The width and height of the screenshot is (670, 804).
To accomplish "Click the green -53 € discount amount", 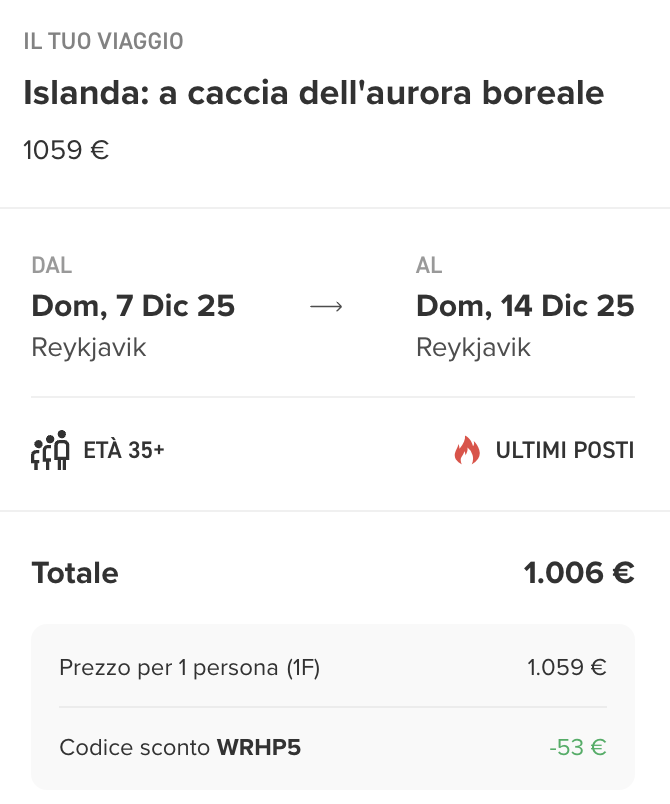I will pos(577,747).
